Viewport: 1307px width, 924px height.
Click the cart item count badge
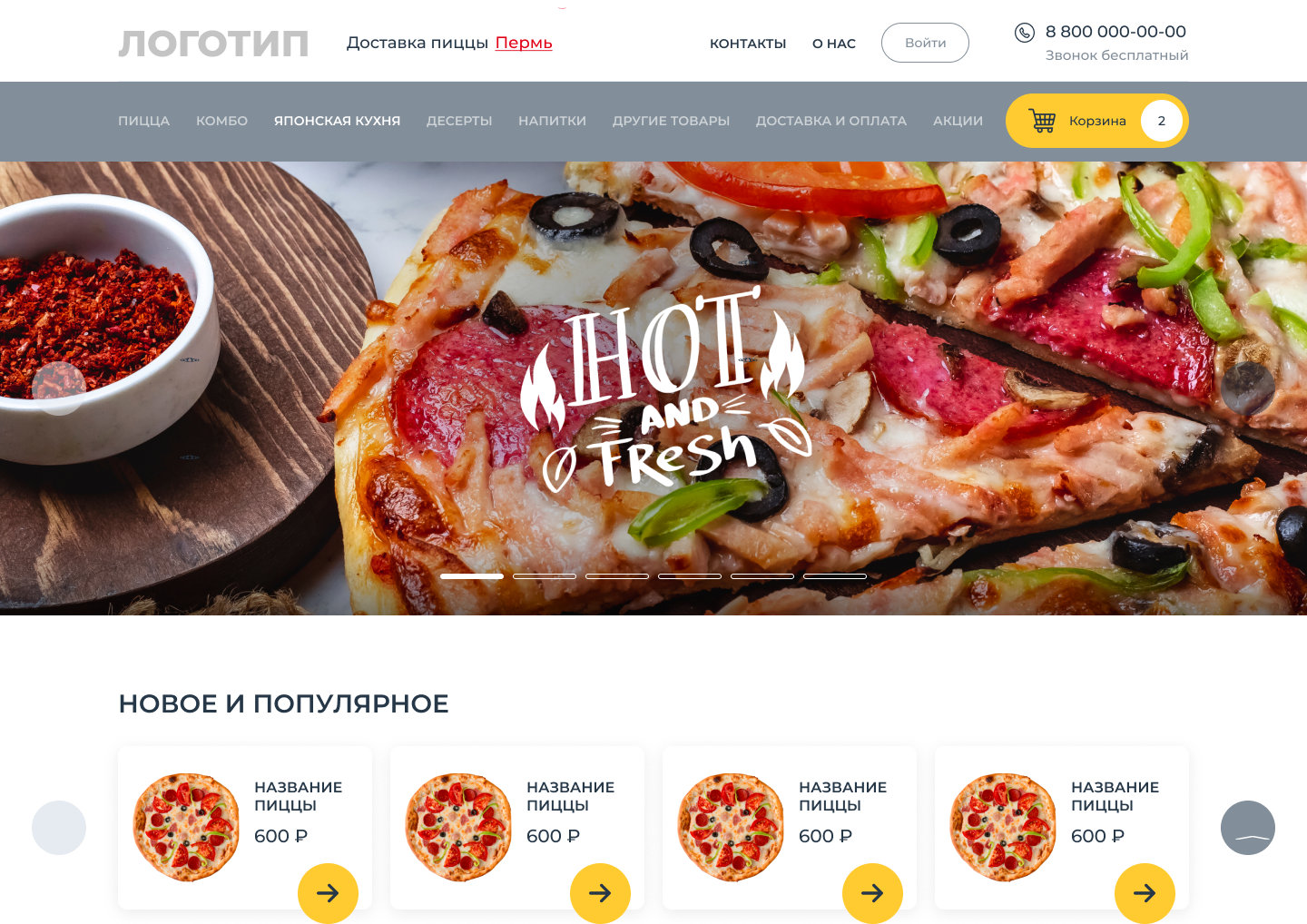1162,121
